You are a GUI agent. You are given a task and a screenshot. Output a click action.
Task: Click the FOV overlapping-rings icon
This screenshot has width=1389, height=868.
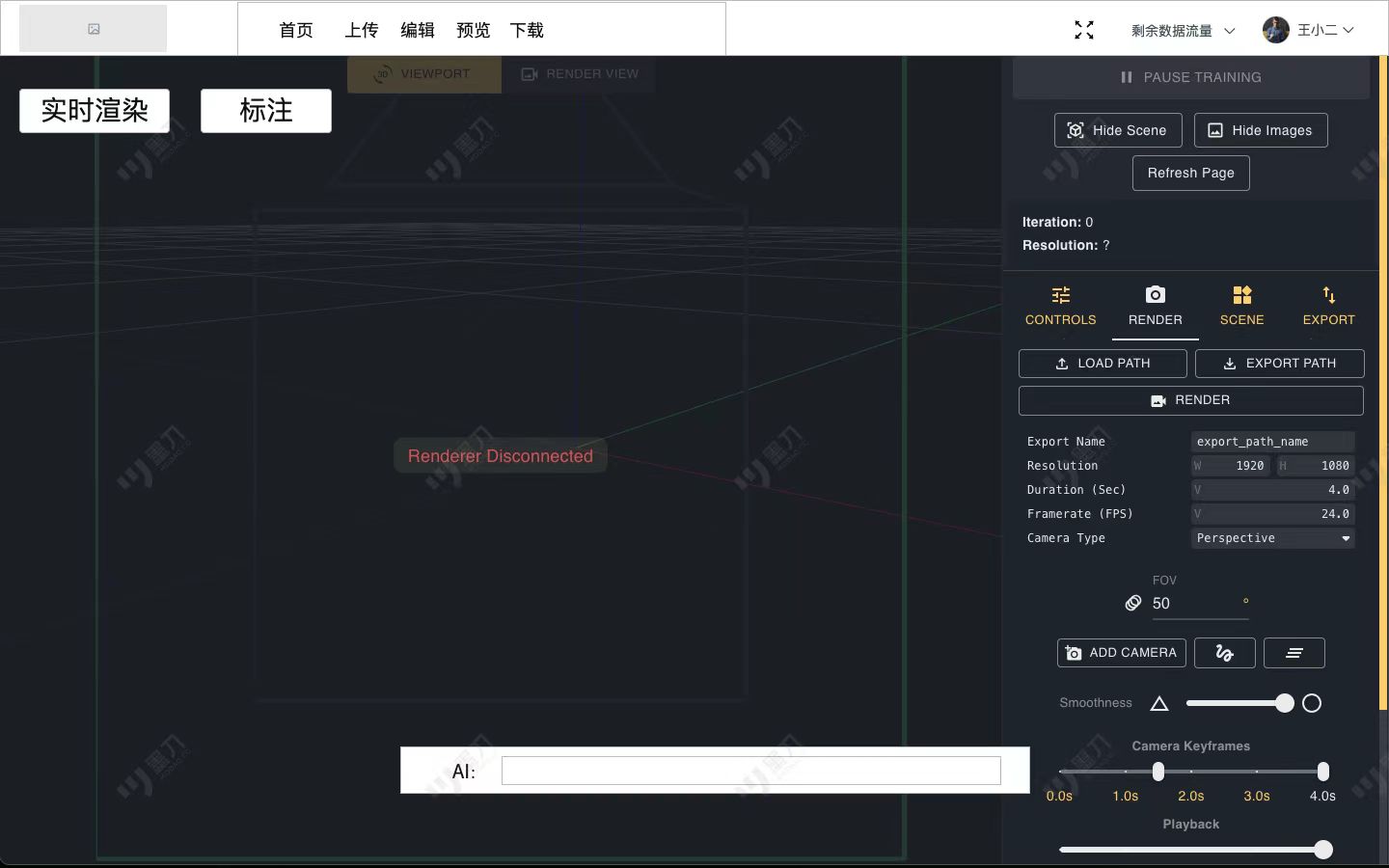click(1133, 603)
